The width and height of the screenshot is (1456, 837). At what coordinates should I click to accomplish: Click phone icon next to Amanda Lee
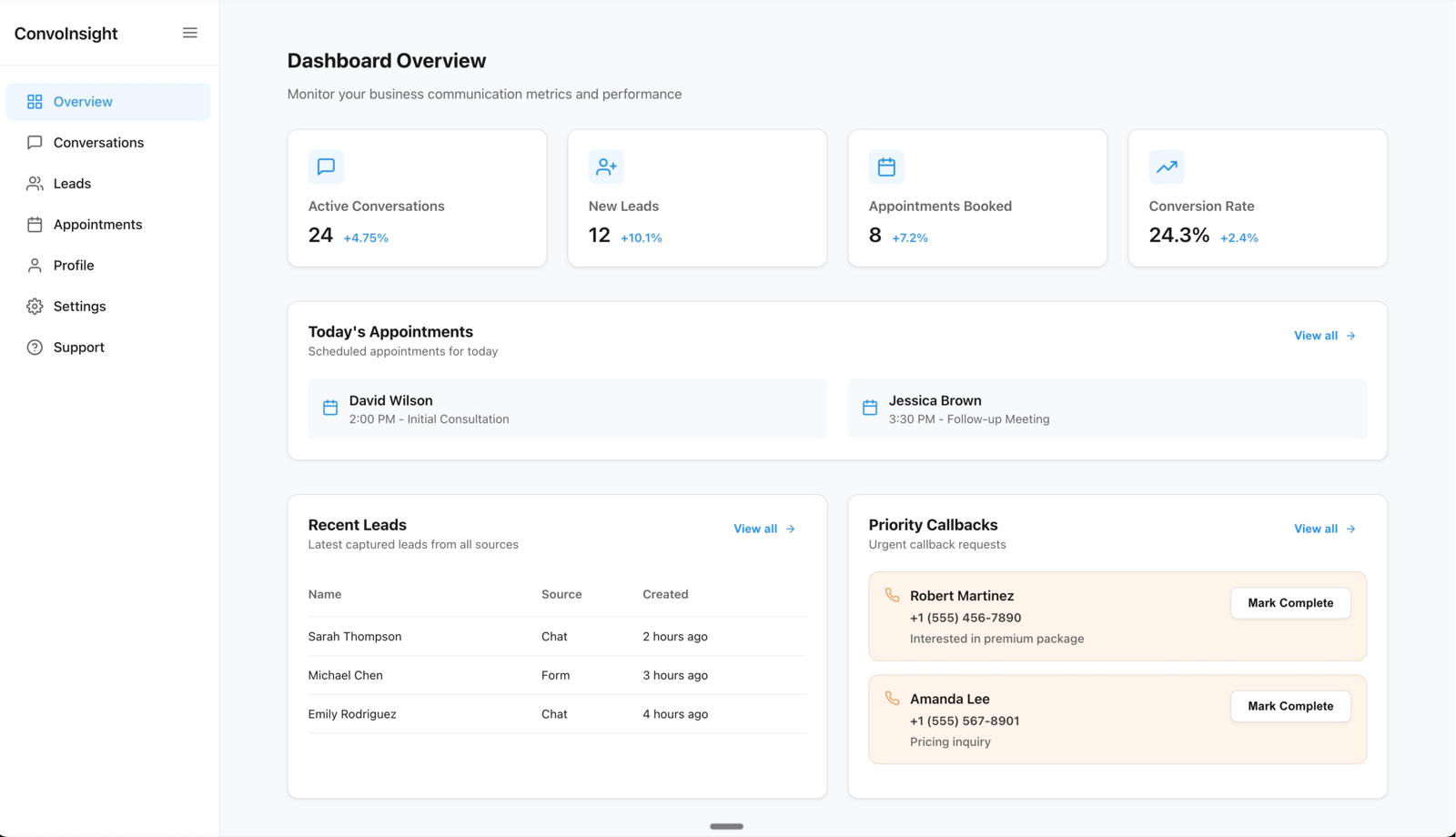click(892, 699)
